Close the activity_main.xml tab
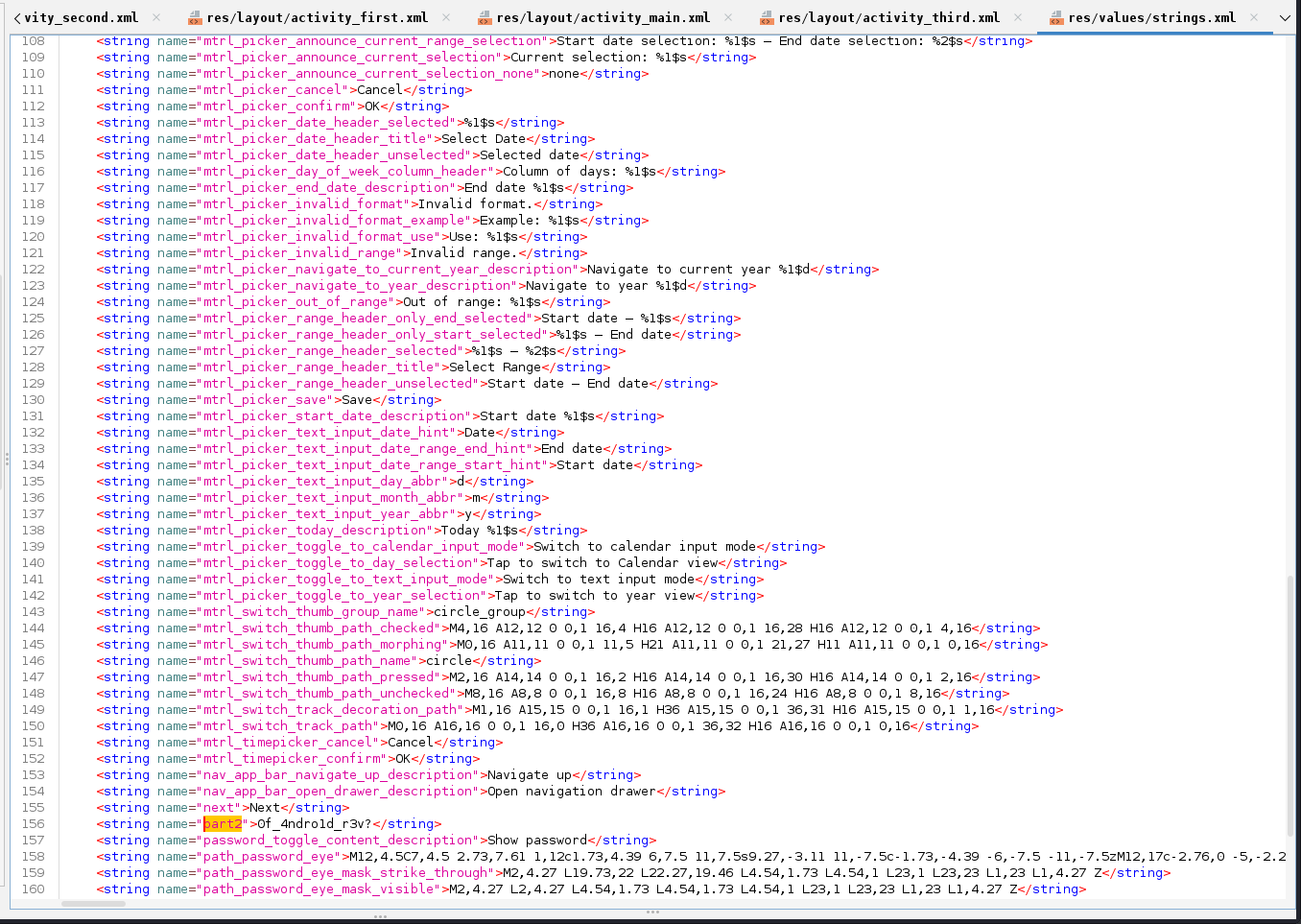The image size is (1301, 924). 728,17
